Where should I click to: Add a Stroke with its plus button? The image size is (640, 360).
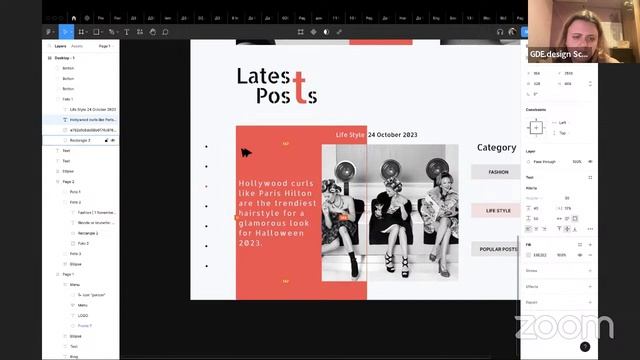point(590,271)
